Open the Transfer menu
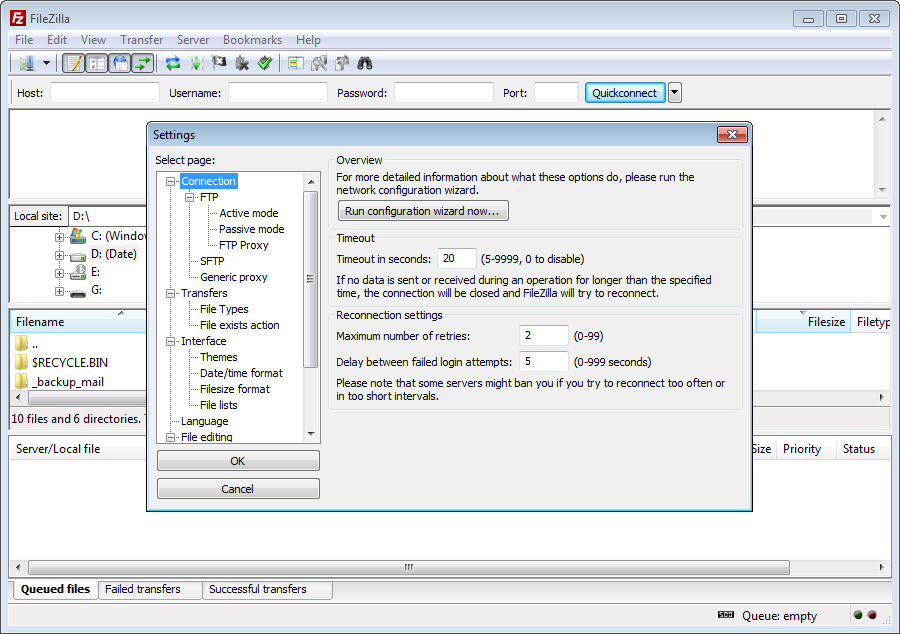The height and width of the screenshot is (634, 900). point(141,40)
